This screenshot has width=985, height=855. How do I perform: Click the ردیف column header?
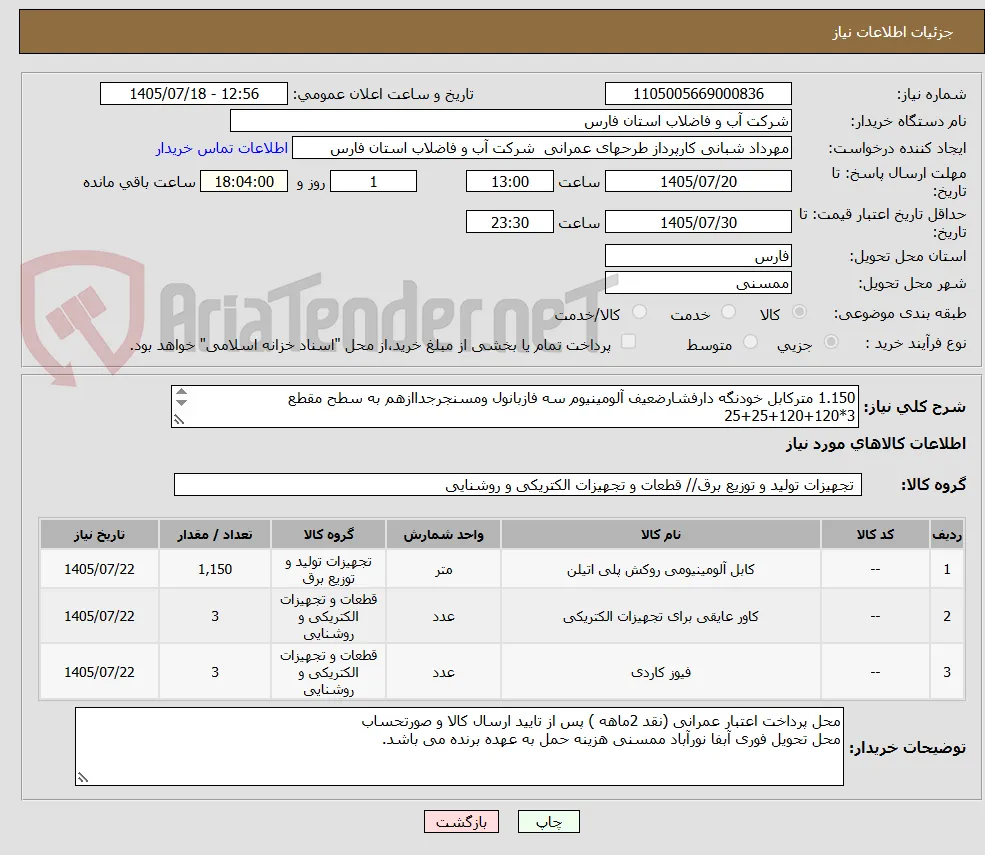click(x=947, y=535)
